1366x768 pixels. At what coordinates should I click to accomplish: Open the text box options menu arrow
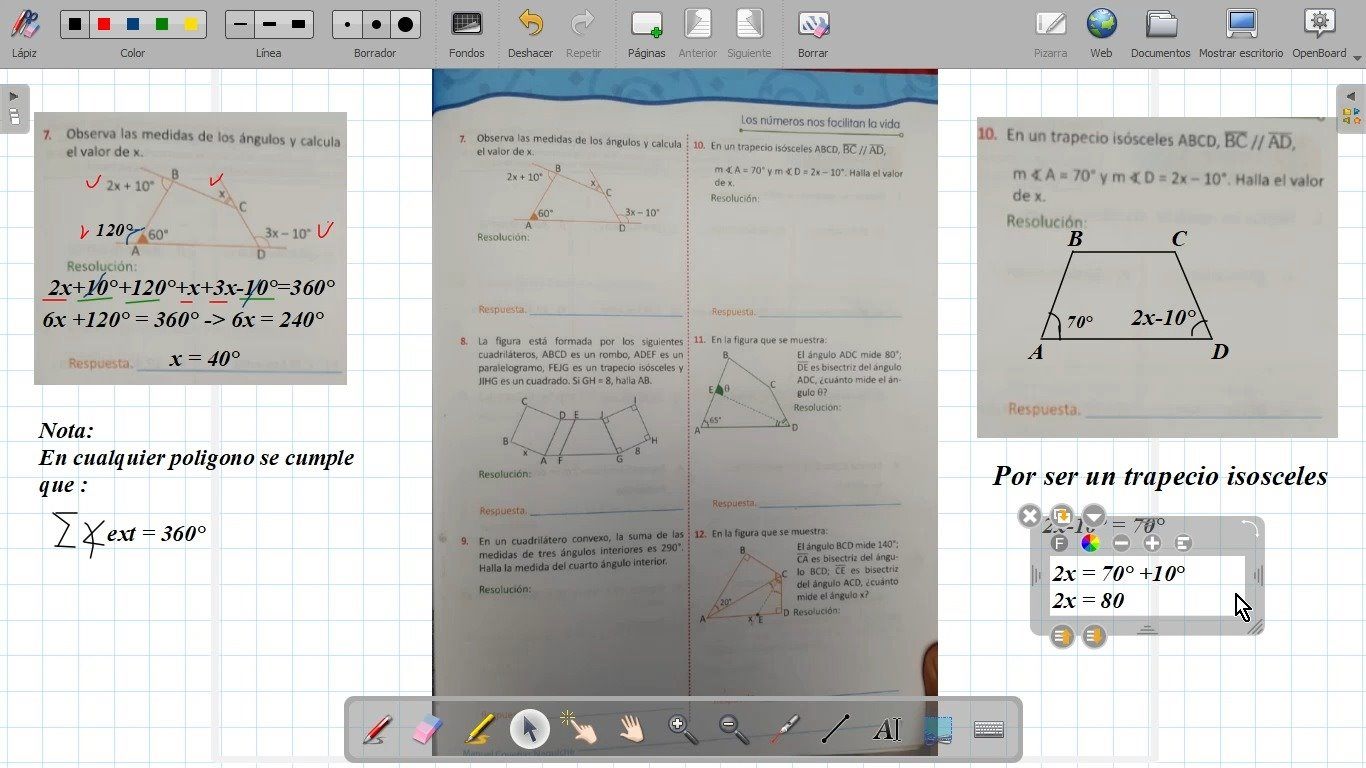[1095, 516]
